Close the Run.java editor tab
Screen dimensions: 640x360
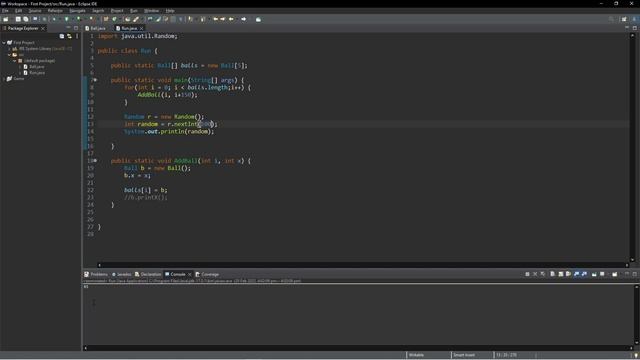(142, 28)
